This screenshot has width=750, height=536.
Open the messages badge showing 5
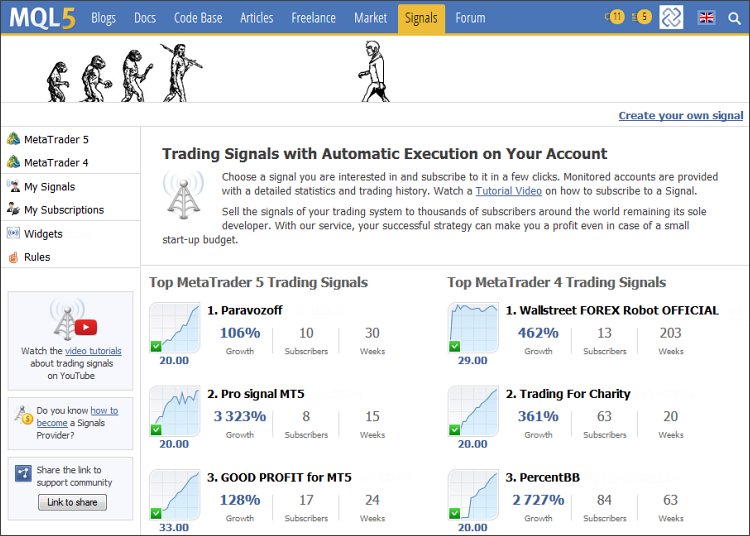coord(642,18)
